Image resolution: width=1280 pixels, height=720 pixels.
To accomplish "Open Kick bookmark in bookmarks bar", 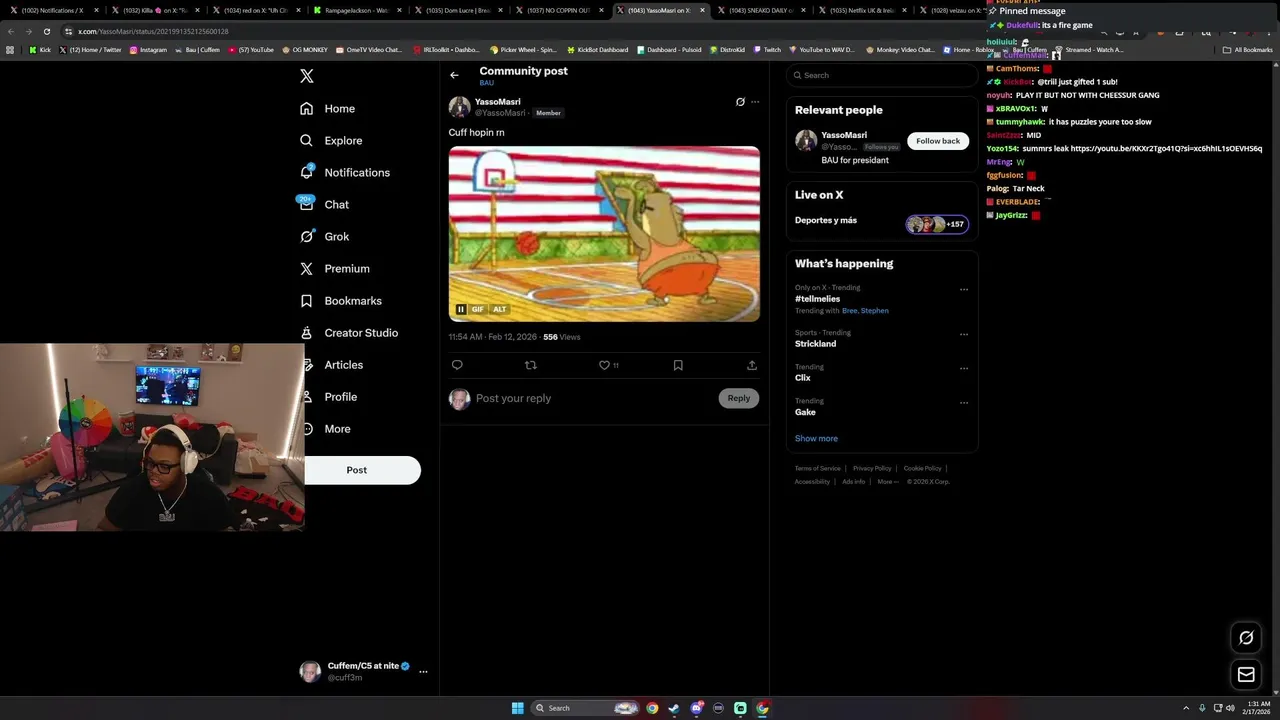I will [40, 49].
